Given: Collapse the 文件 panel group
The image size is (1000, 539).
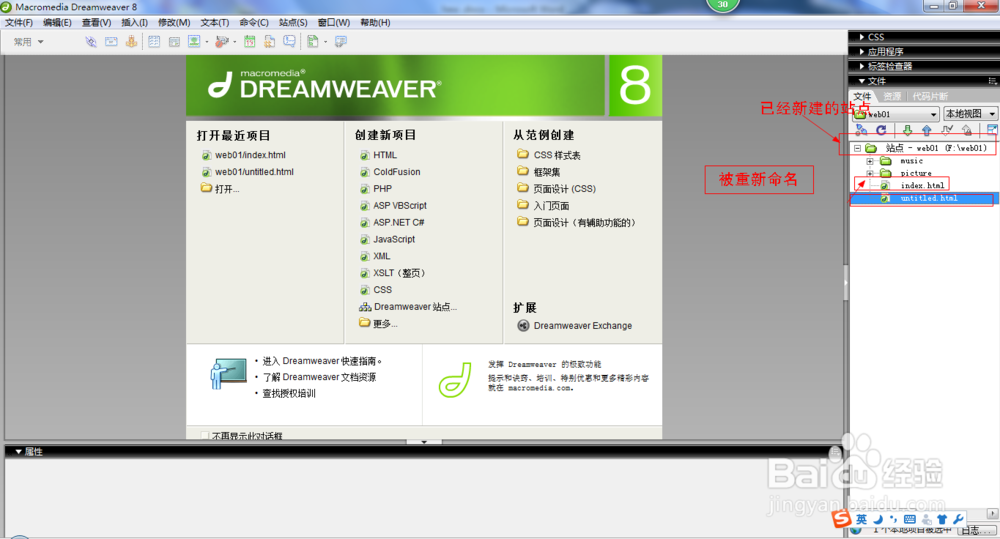Looking at the screenshot, I should click(x=862, y=81).
